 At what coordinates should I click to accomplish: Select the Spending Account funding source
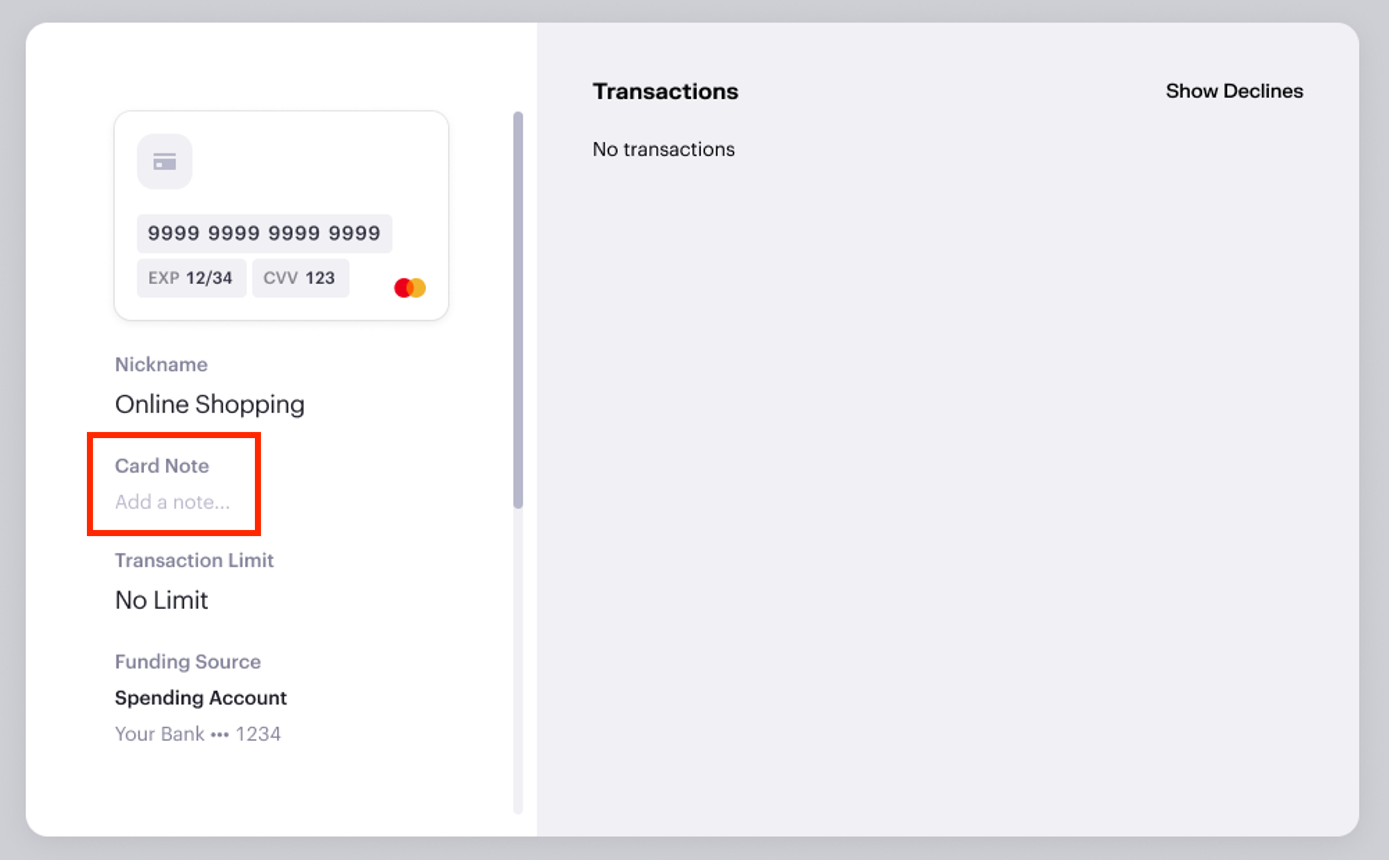point(200,698)
